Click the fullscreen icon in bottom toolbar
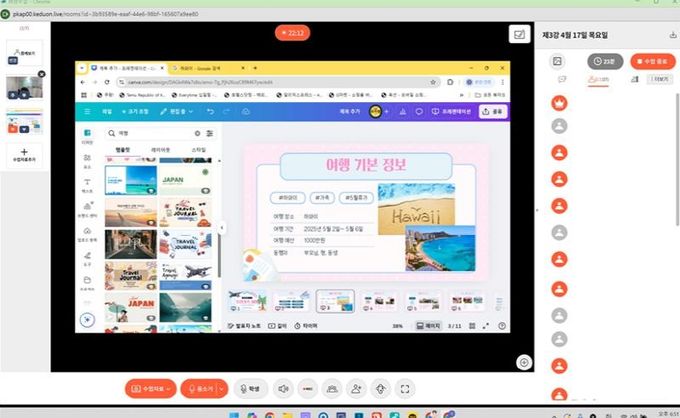 point(404,388)
